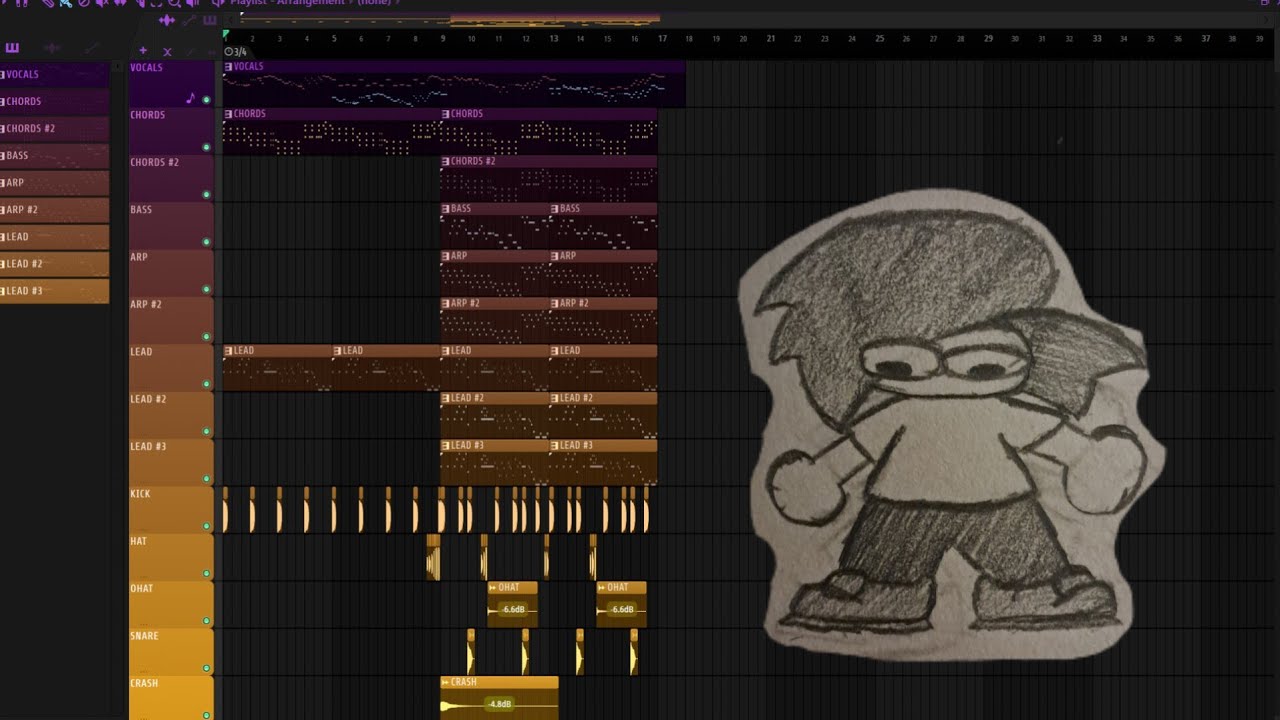1280x720 pixels.
Task: Click the SNARE track header name
Action: [144, 636]
